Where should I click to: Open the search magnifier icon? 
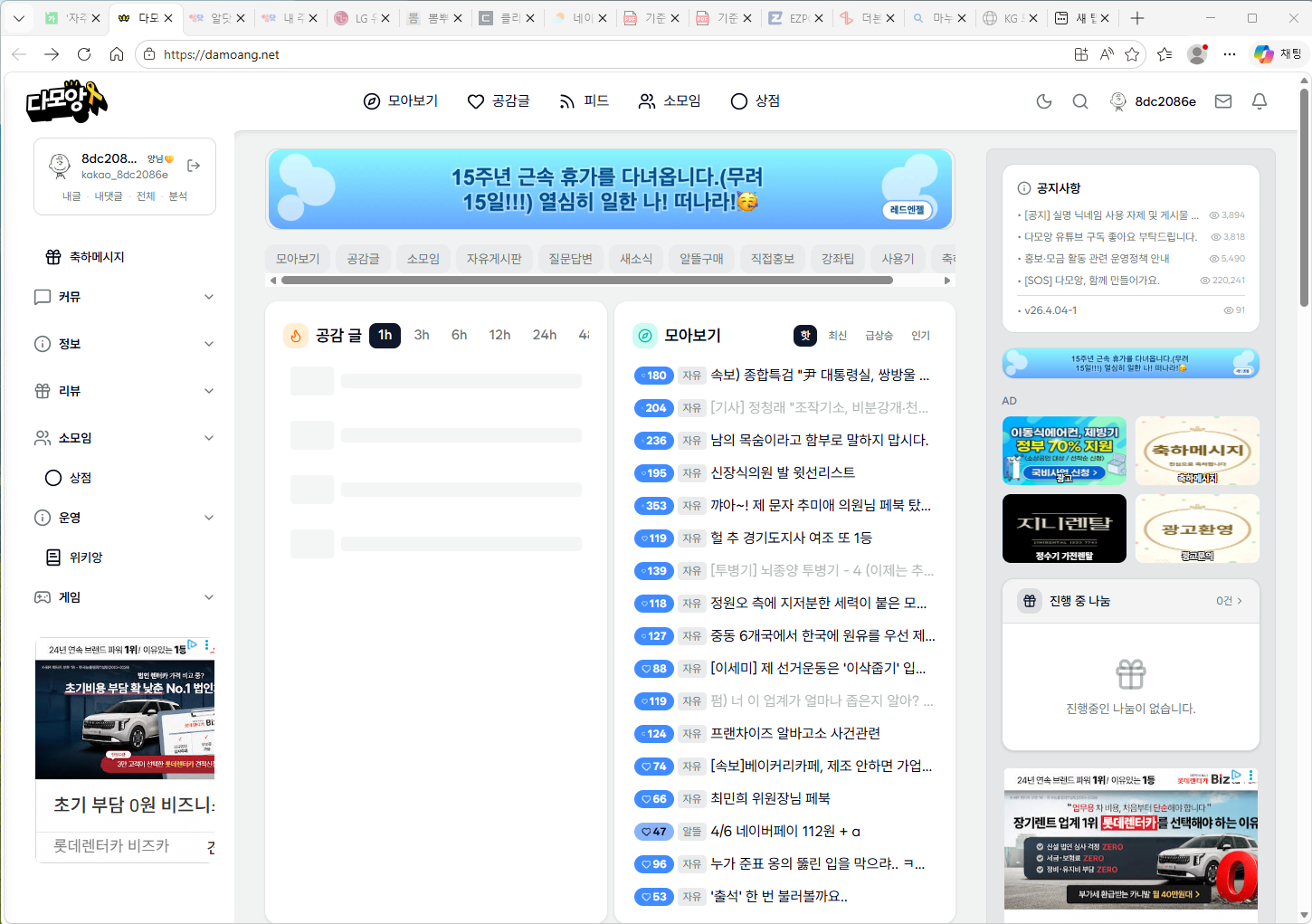[x=1080, y=101]
